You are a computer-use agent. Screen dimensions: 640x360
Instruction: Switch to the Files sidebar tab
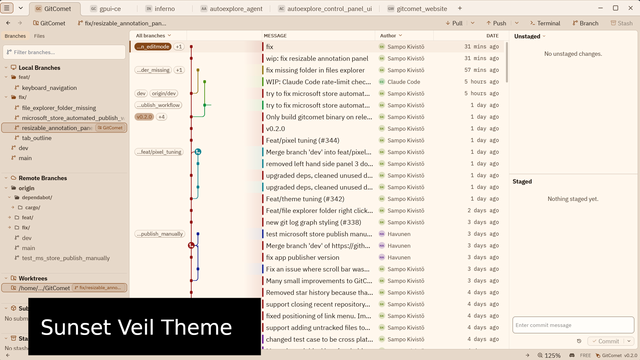(x=39, y=36)
